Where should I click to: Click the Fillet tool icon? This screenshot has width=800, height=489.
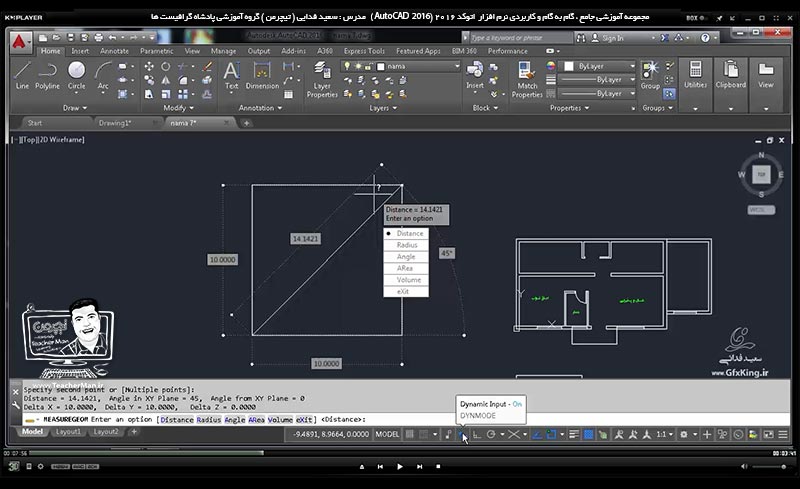pos(183,80)
